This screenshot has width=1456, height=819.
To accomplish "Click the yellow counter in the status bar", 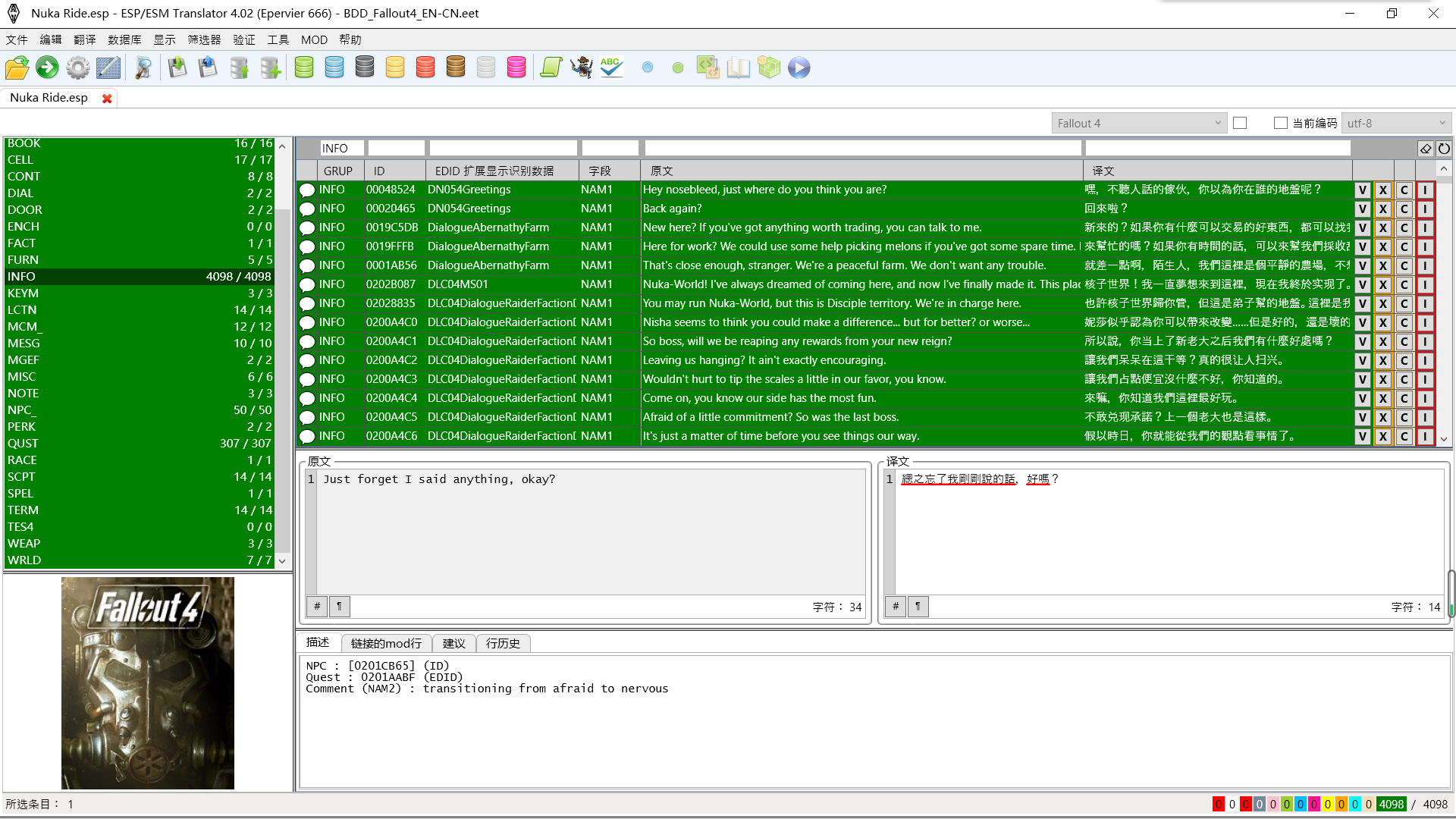I will point(1327,804).
